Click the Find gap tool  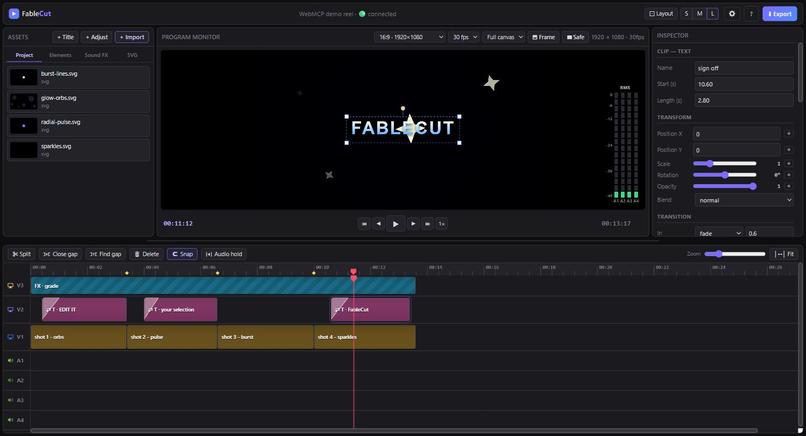pos(105,254)
